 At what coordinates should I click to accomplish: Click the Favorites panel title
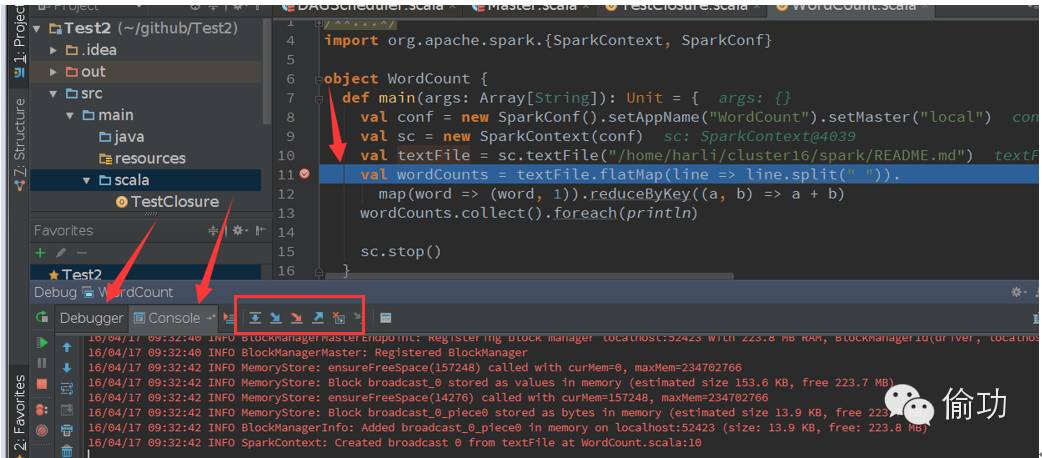click(64, 231)
